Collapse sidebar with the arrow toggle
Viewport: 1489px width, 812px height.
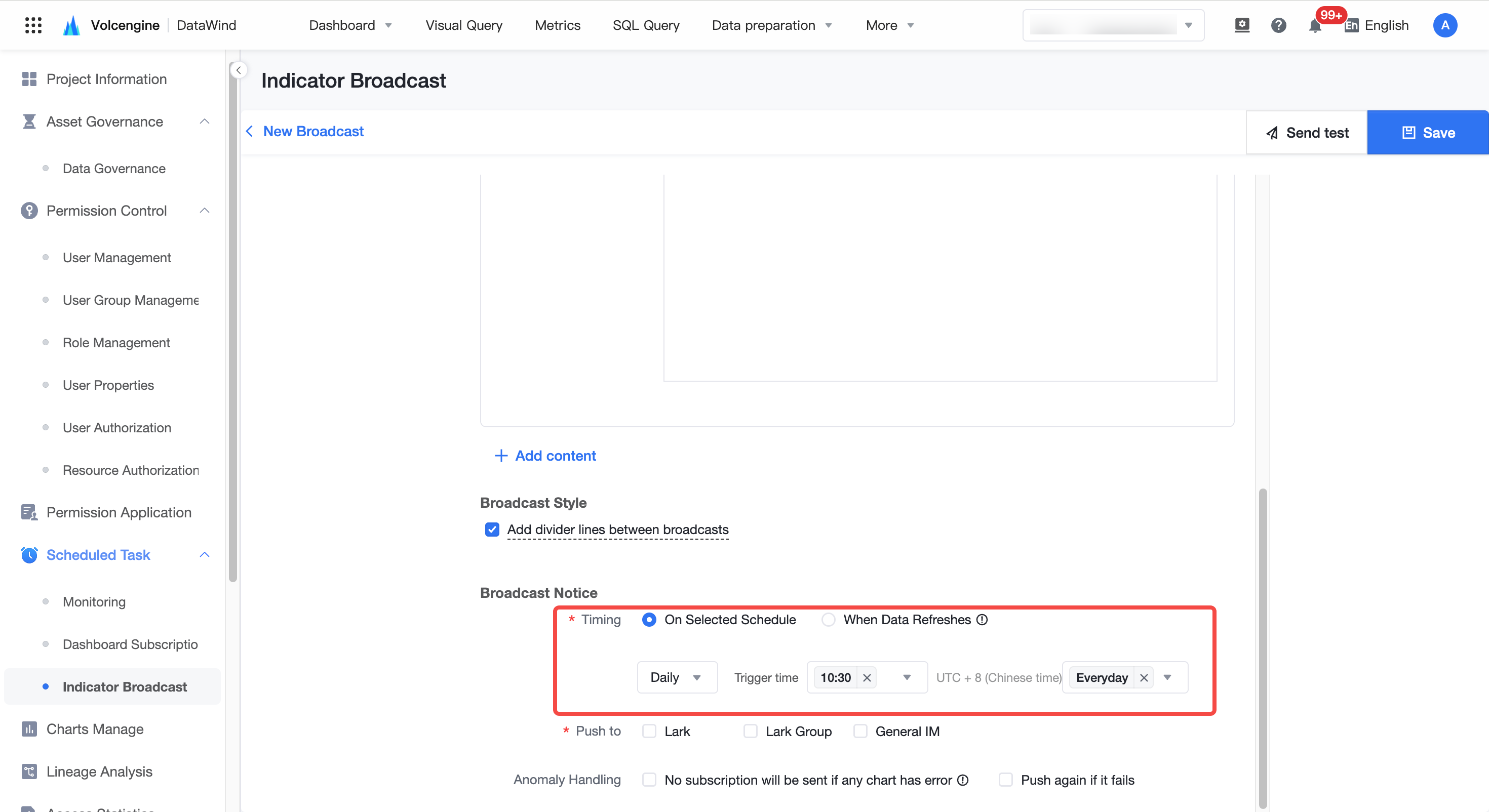[x=238, y=70]
